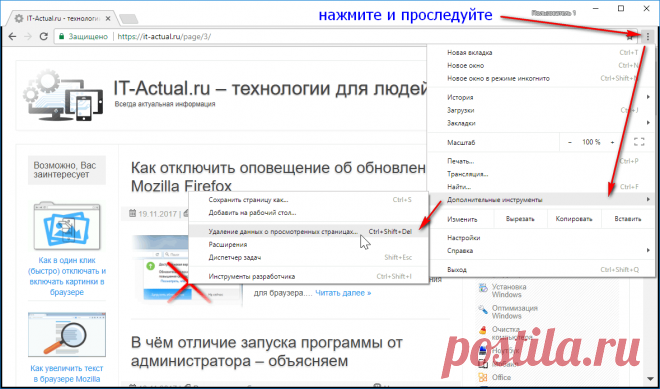Click the green secure padlock icon

pyautogui.click(x=61, y=37)
